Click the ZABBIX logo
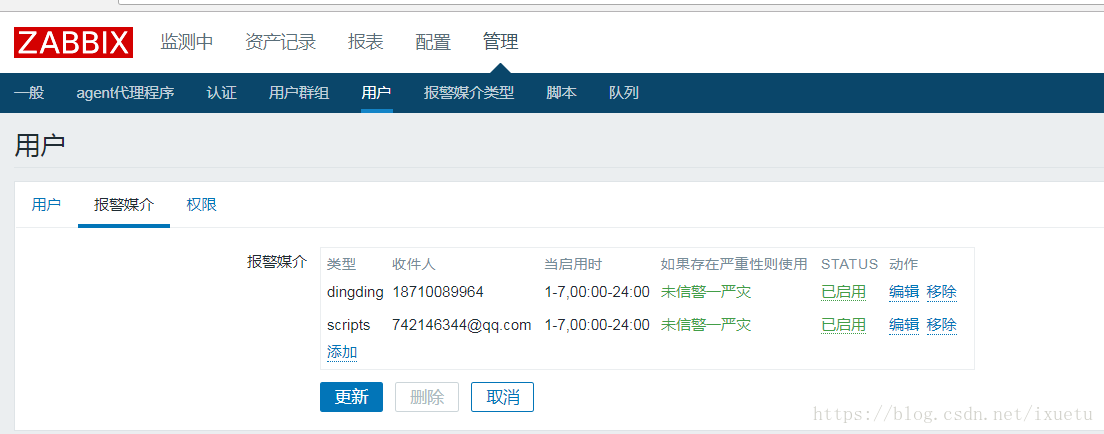The width and height of the screenshot is (1104, 434). pos(73,42)
